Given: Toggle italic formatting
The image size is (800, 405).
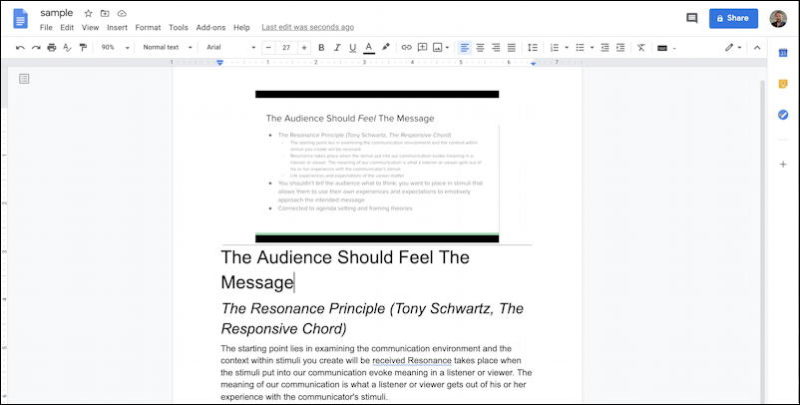Looking at the screenshot, I should [x=337, y=47].
